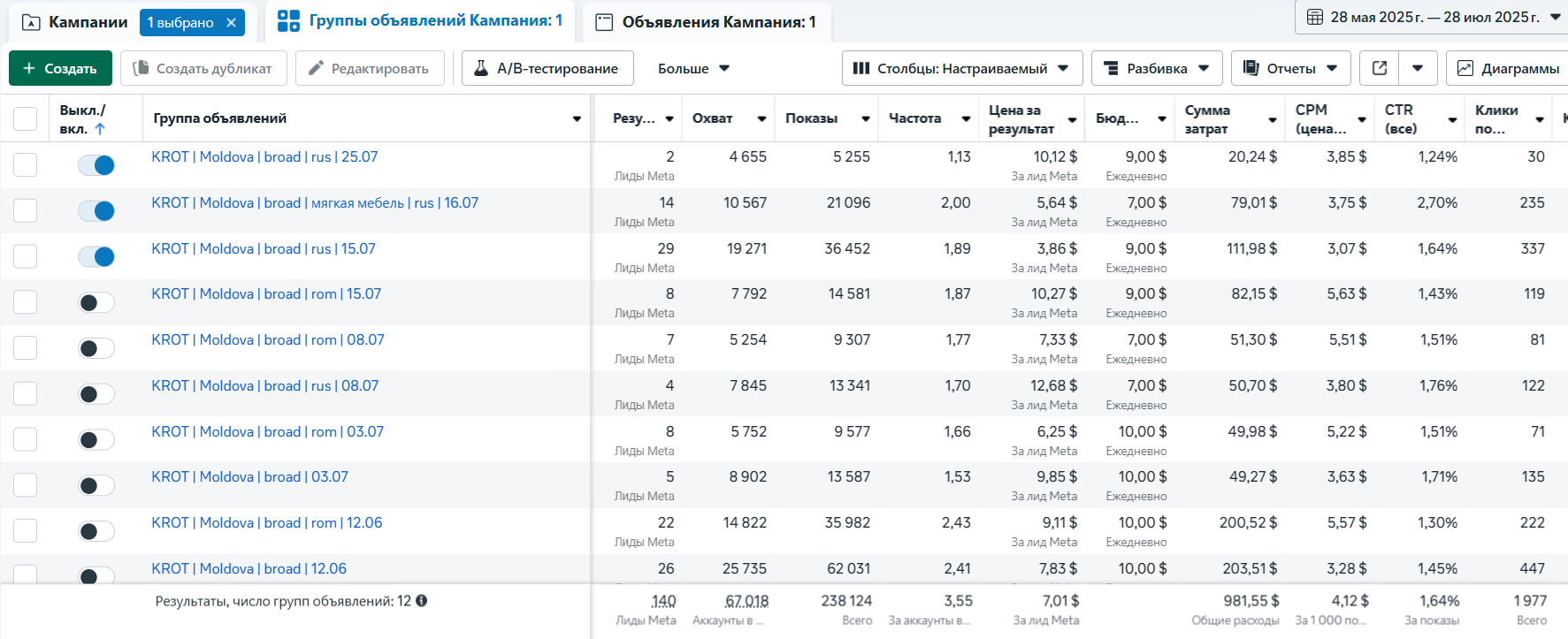This screenshot has width=1568, height=639.
Task: Click the pencil Edit button
Action: coord(370,68)
